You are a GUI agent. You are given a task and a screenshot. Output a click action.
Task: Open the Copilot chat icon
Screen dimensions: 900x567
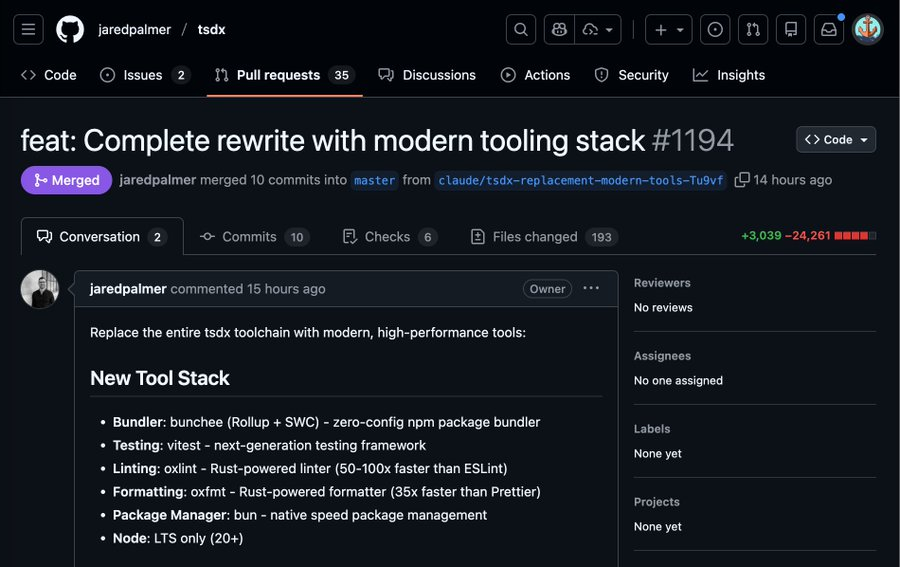click(560, 30)
